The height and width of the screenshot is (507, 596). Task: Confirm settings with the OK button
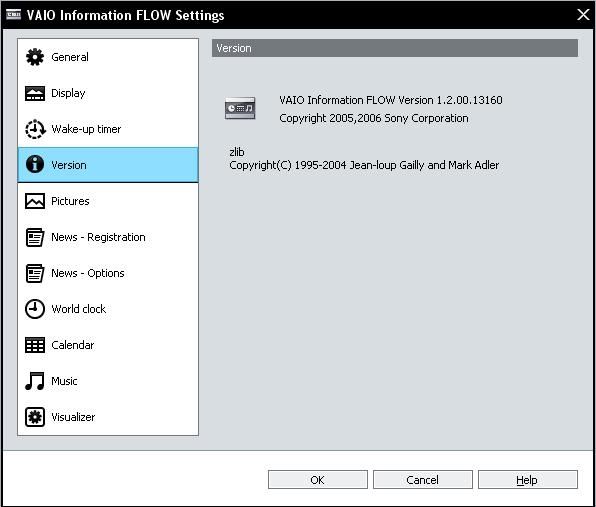[318, 480]
